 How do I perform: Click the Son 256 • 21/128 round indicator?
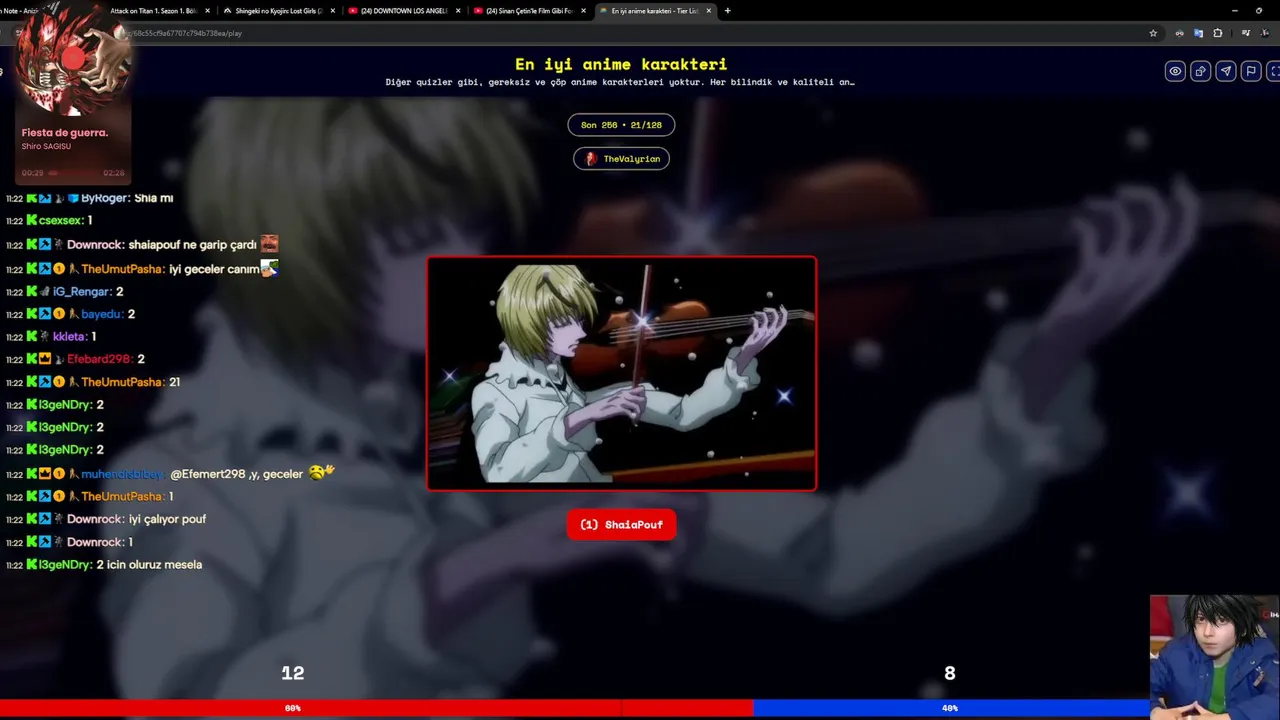(x=621, y=125)
